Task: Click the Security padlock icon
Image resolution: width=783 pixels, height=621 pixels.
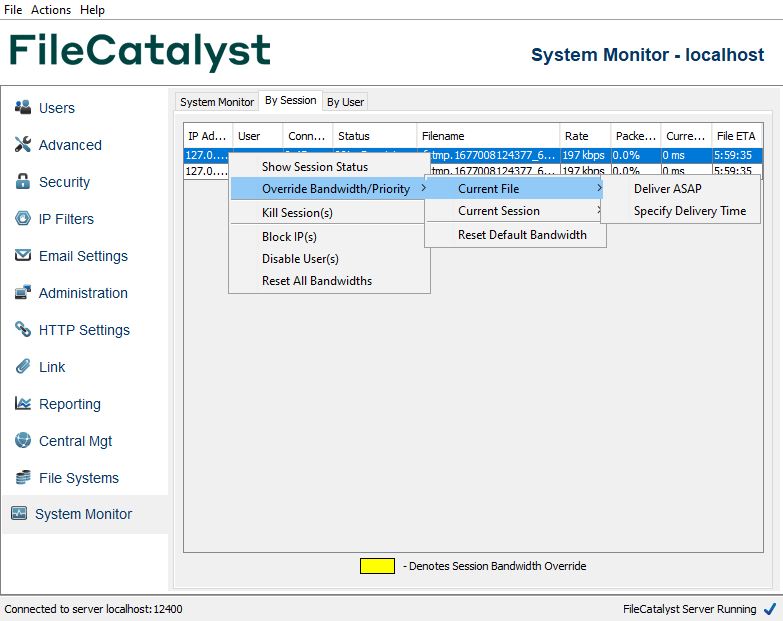Action: [23, 181]
